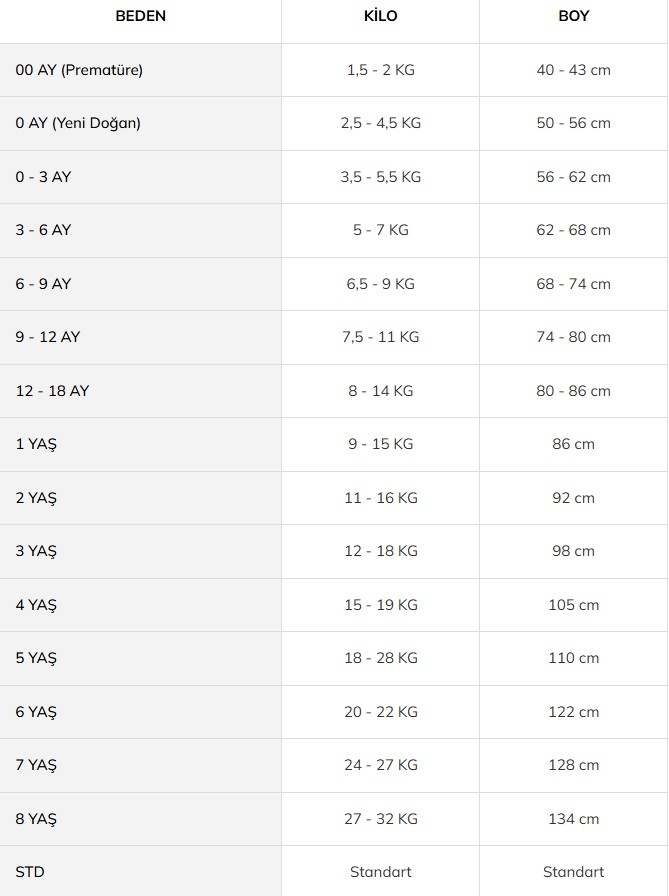Select the 4 YAŞ size label

click(36, 605)
